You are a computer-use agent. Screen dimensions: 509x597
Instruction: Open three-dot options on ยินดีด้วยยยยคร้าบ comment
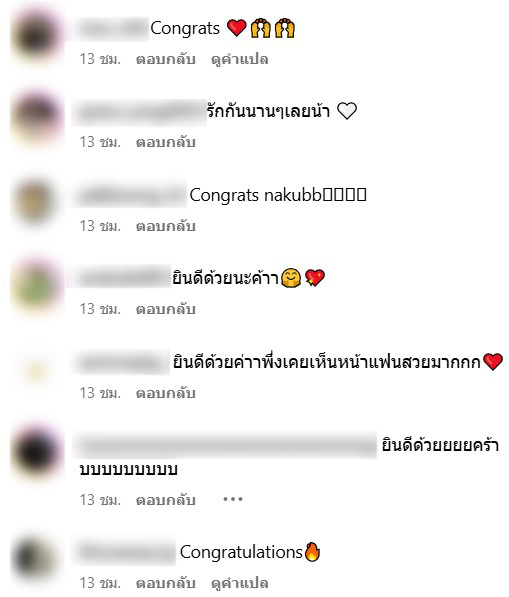point(233,499)
